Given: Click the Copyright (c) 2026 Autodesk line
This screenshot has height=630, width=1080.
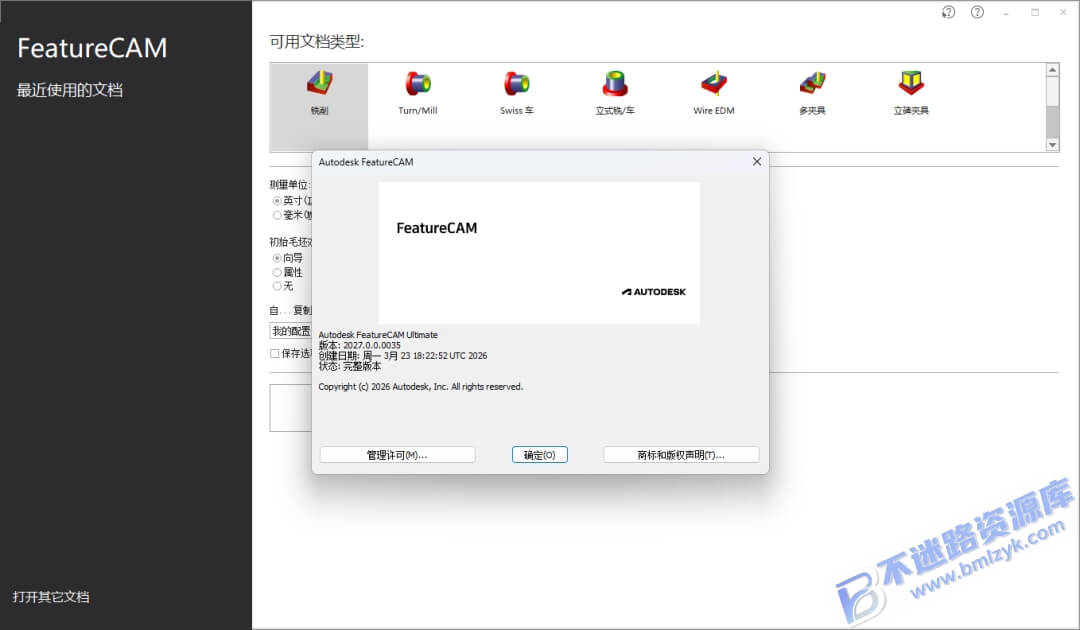Looking at the screenshot, I should tap(421, 387).
